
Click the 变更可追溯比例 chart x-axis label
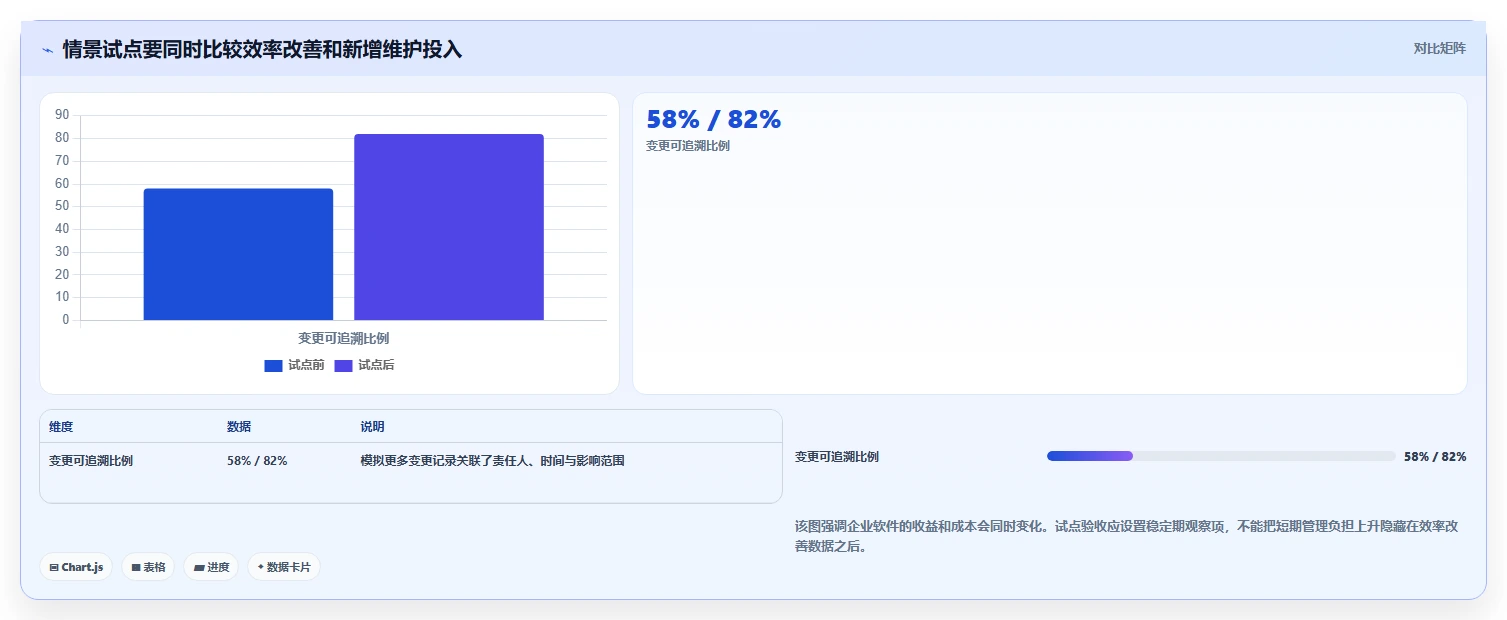coord(343,338)
